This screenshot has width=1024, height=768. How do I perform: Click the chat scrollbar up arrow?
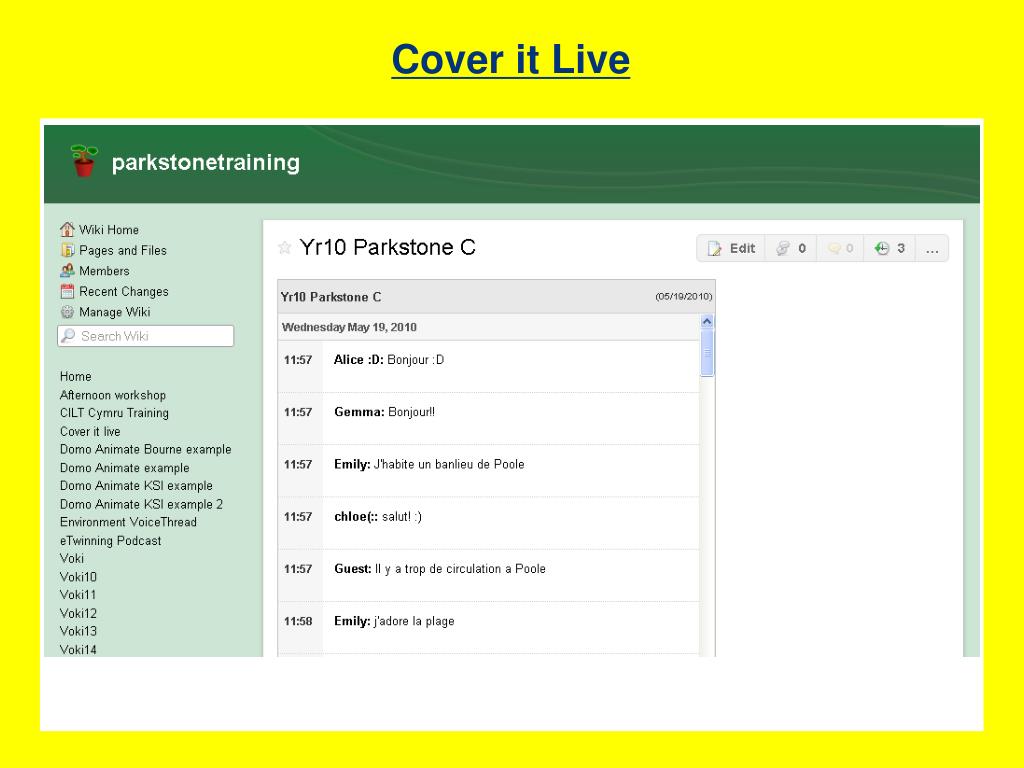pos(707,321)
